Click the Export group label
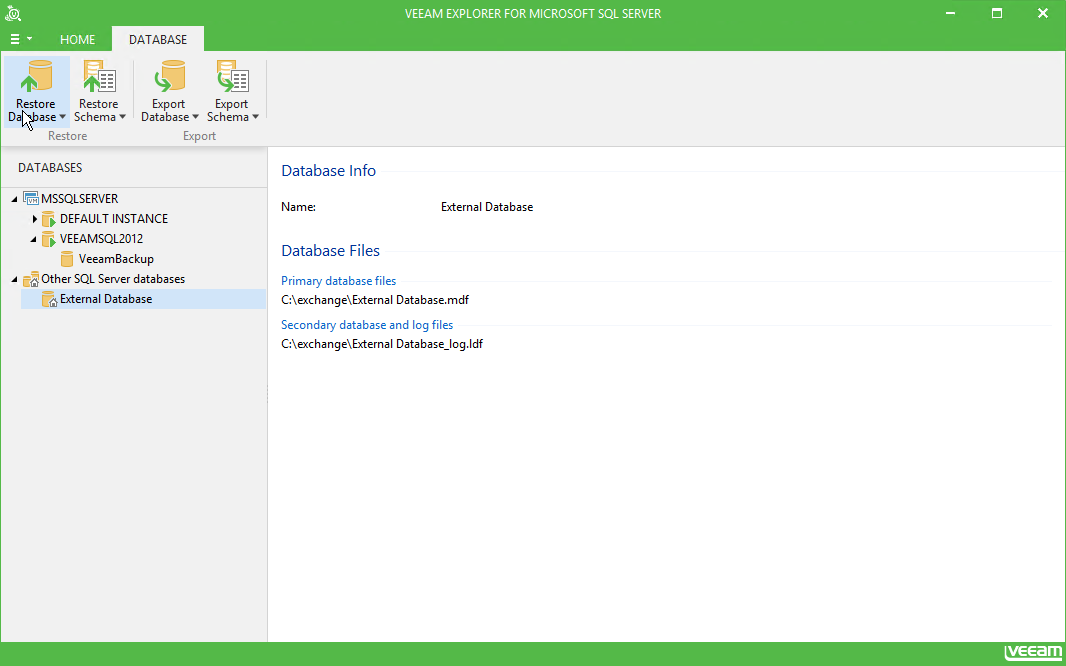1066x666 pixels. point(199,136)
